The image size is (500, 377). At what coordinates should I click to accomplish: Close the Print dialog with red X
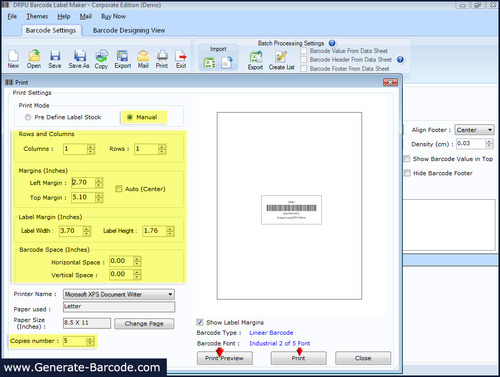coord(390,82)
